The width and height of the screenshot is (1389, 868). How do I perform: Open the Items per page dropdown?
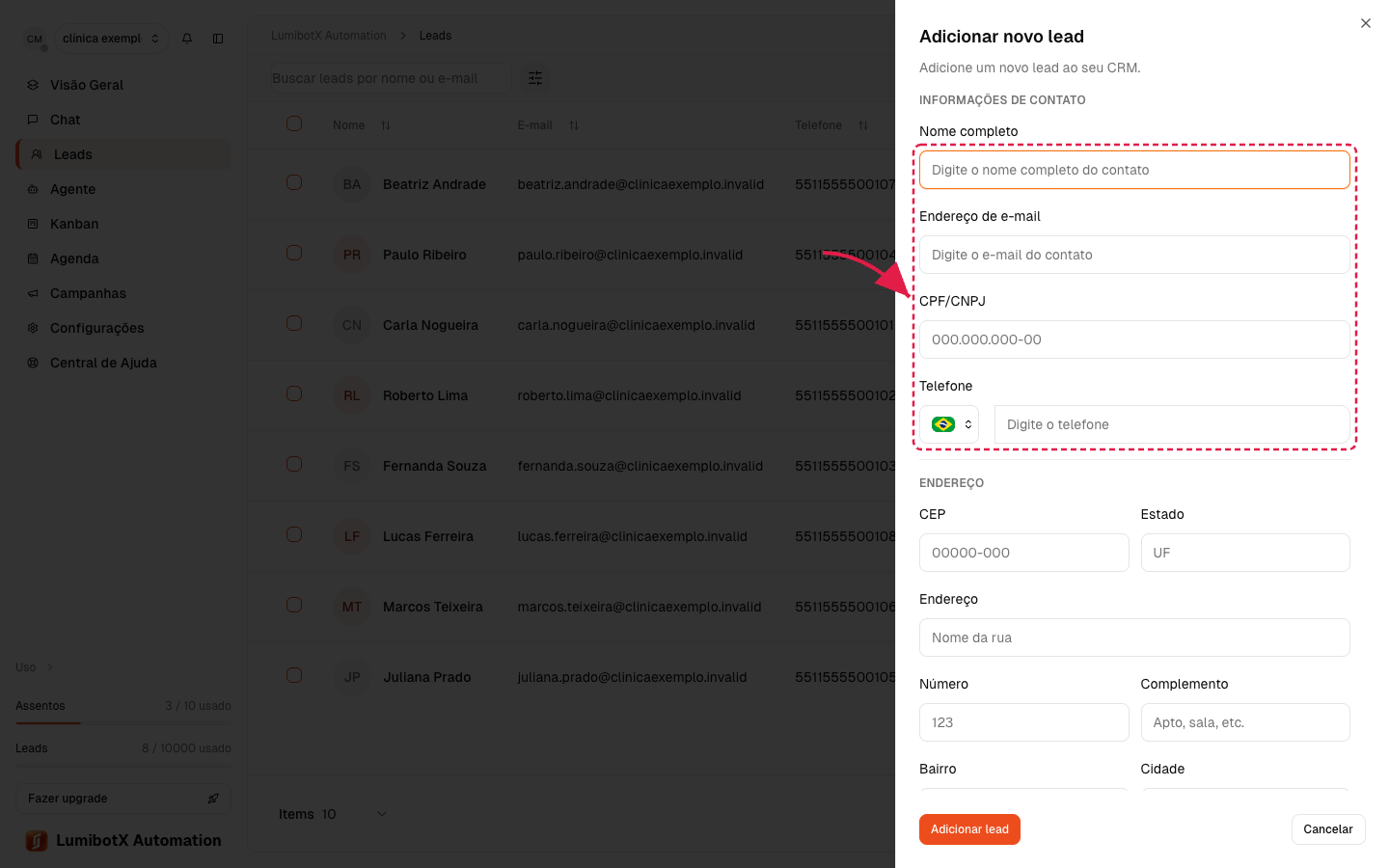pos(355,814)
